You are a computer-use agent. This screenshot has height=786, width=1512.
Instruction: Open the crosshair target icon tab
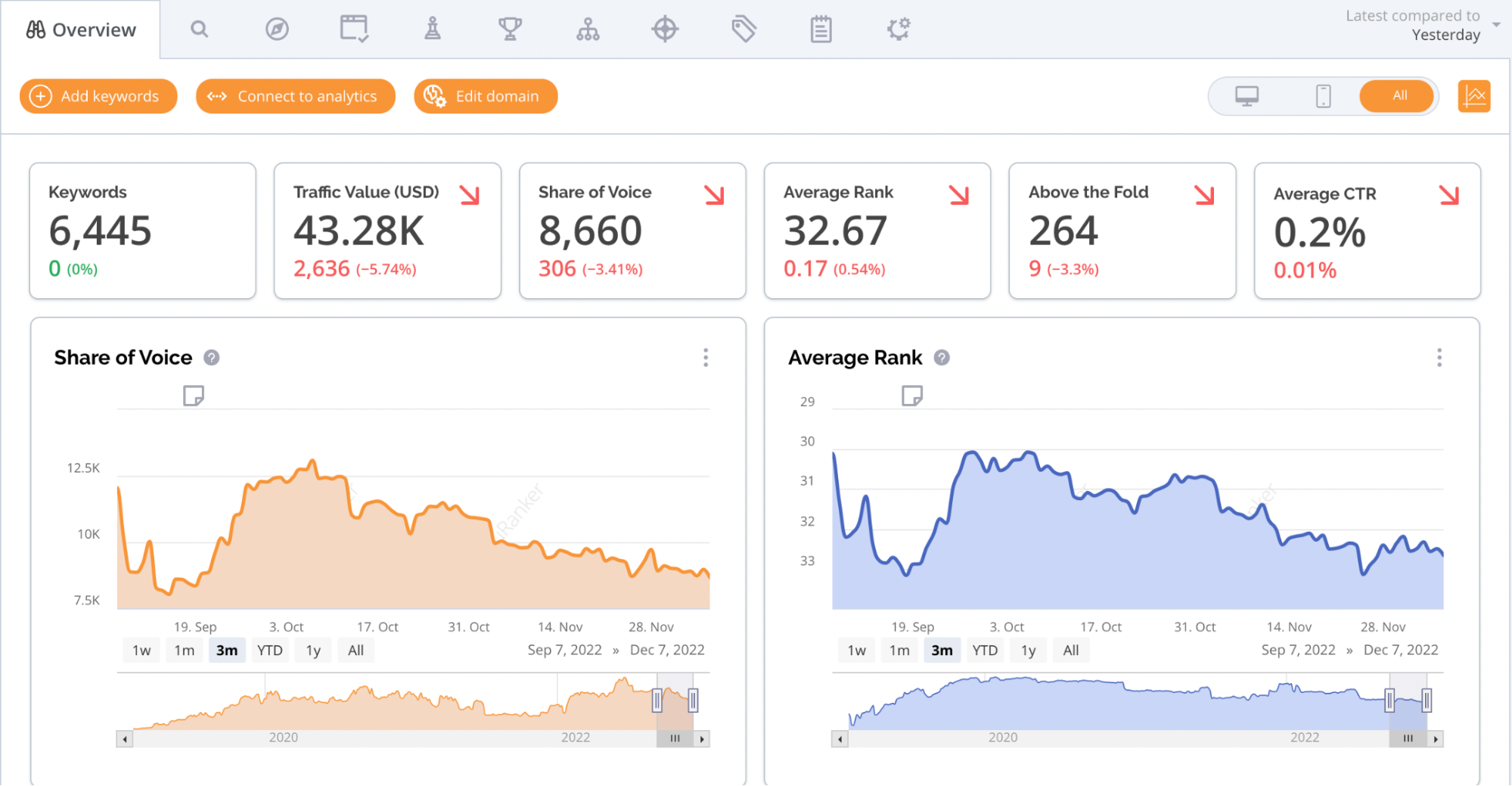[665, 30]
